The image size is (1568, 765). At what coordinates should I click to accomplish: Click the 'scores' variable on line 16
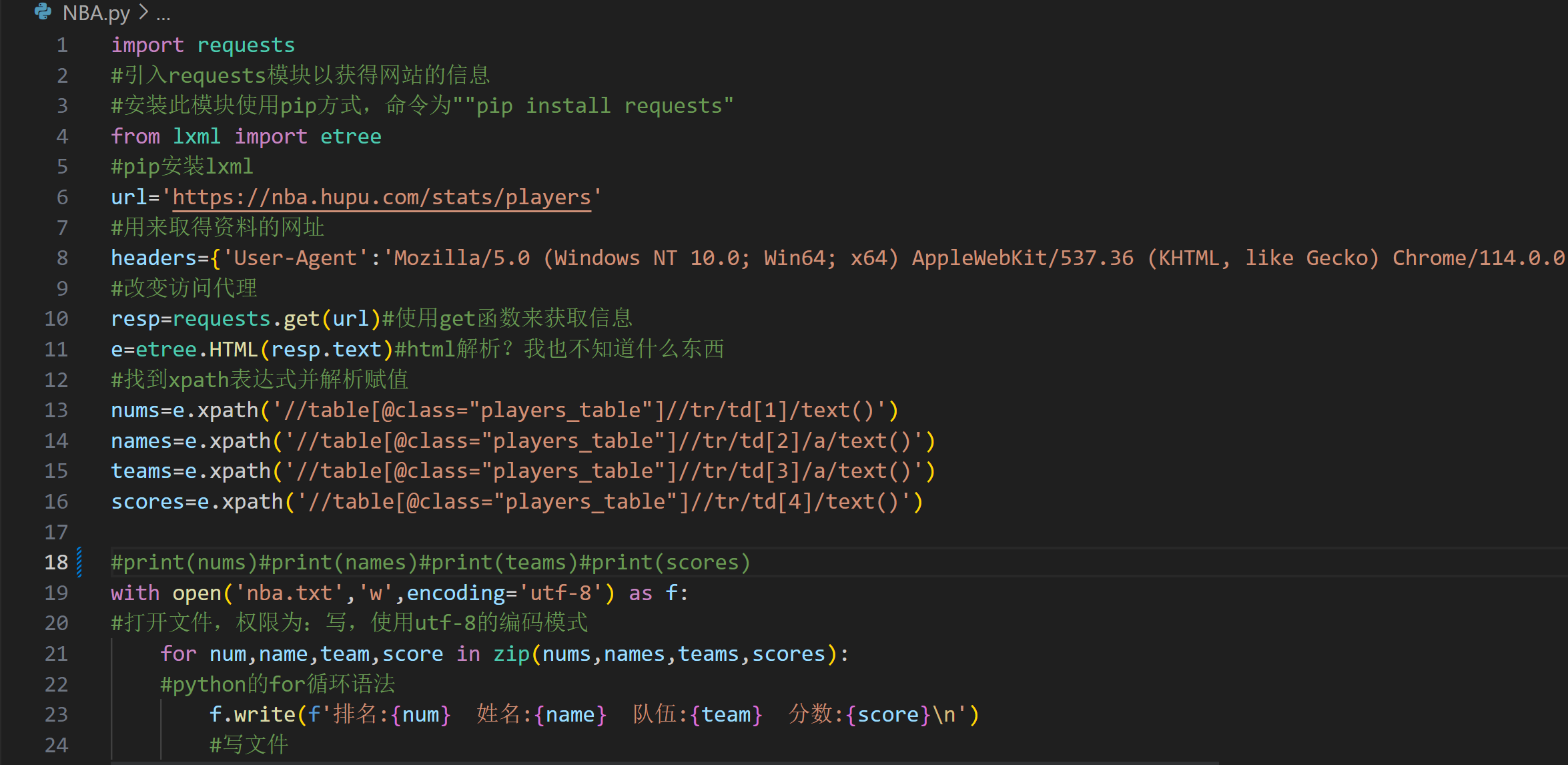point(147,501)
